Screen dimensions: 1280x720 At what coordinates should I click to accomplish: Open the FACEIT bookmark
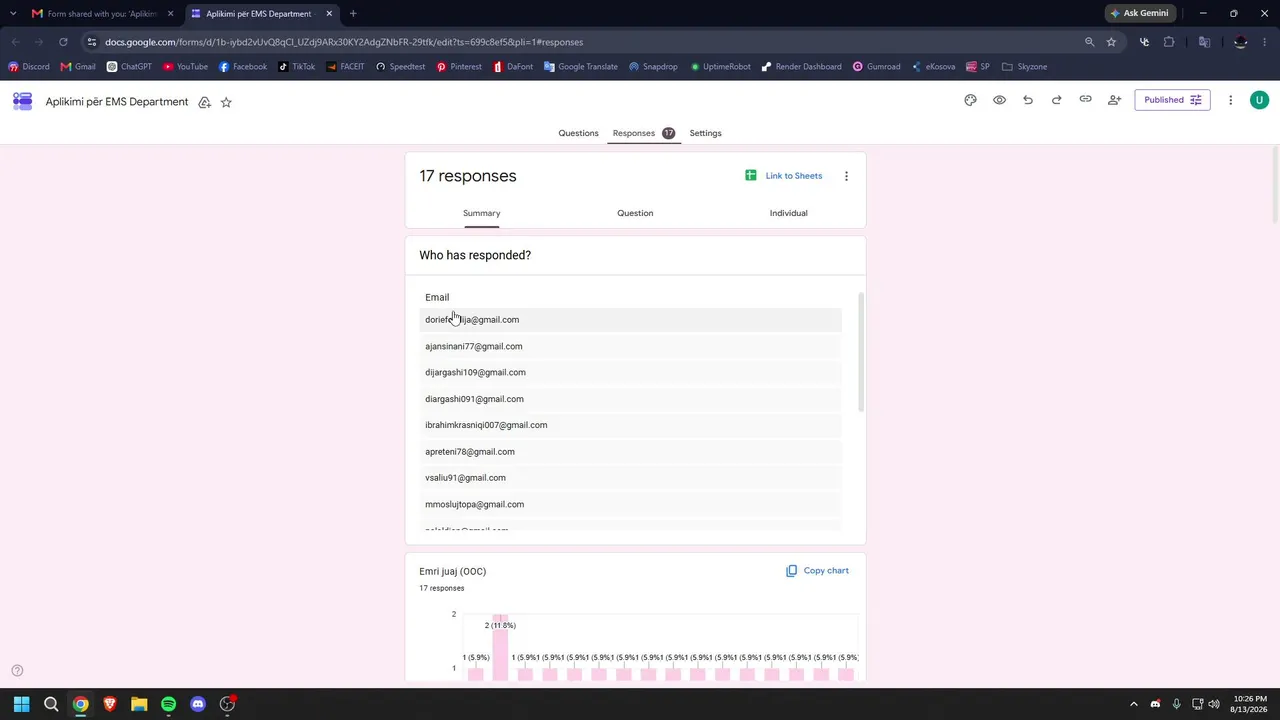pyautogui.click(x=345, y=67)
